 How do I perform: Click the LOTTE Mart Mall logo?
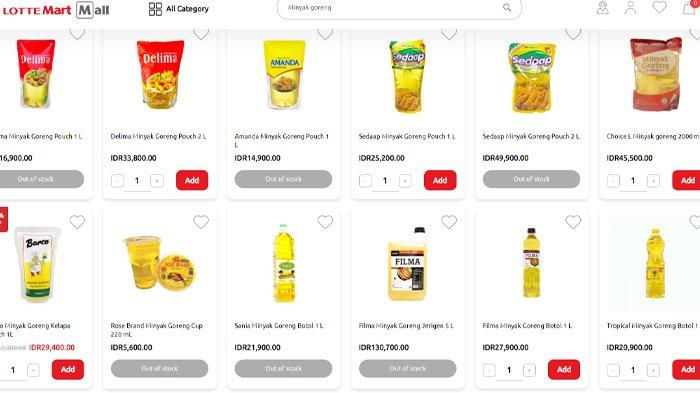point(56,10)
